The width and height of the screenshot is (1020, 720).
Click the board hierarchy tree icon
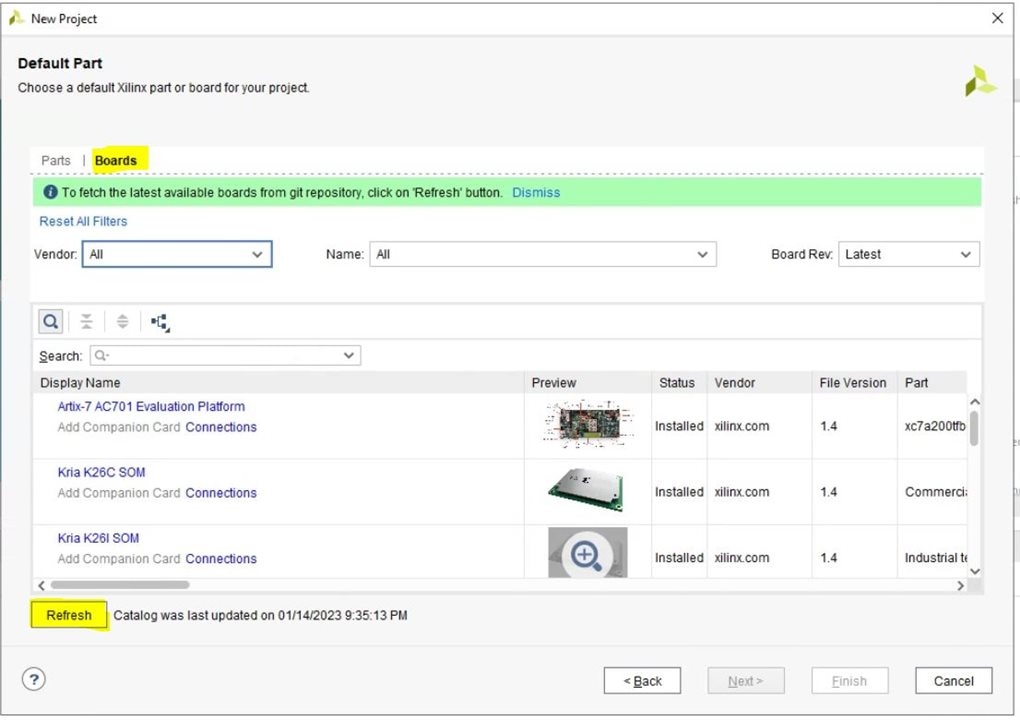click(160, 322)
